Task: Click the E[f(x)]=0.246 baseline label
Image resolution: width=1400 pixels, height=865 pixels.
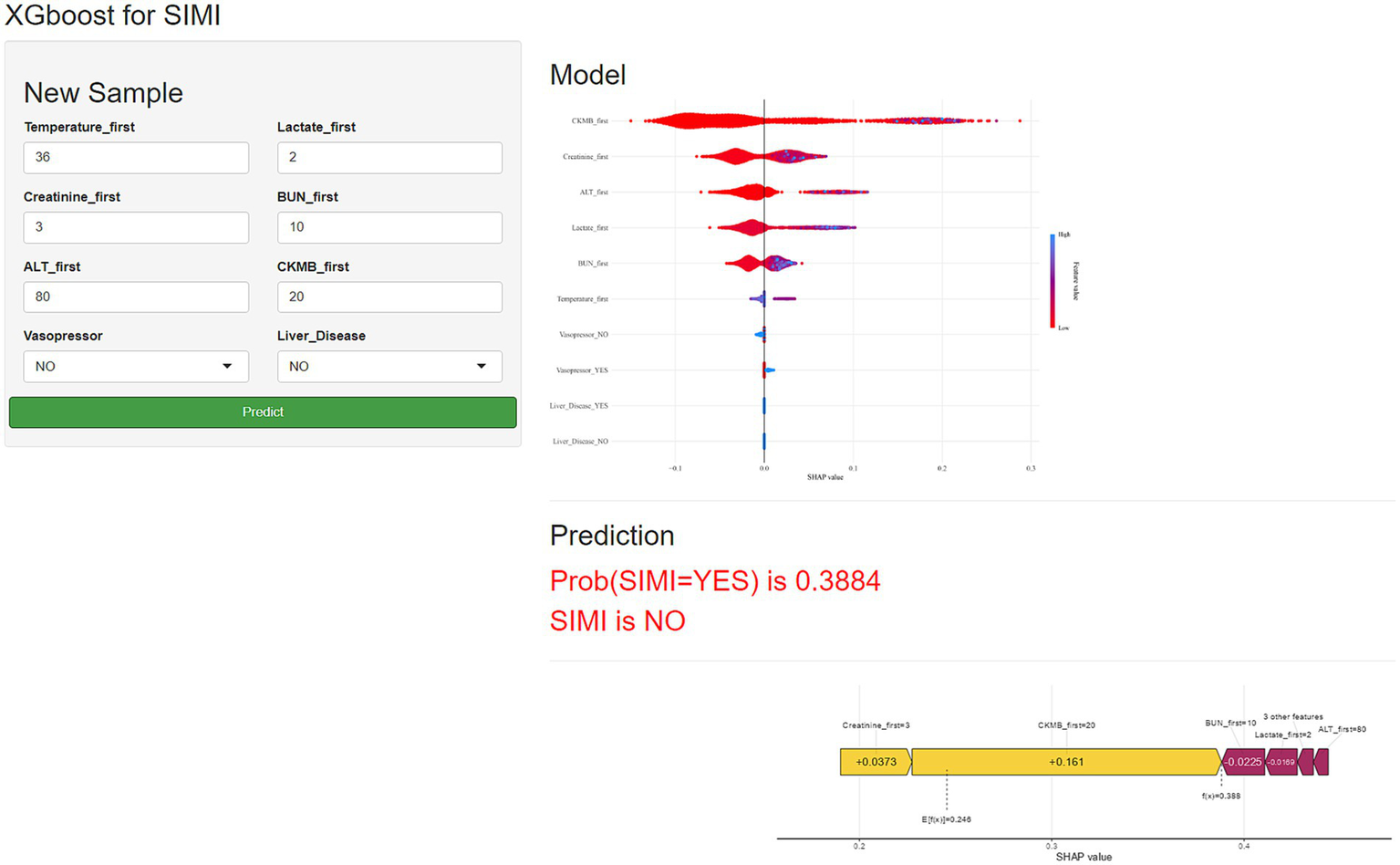Action: pos(946,819)
